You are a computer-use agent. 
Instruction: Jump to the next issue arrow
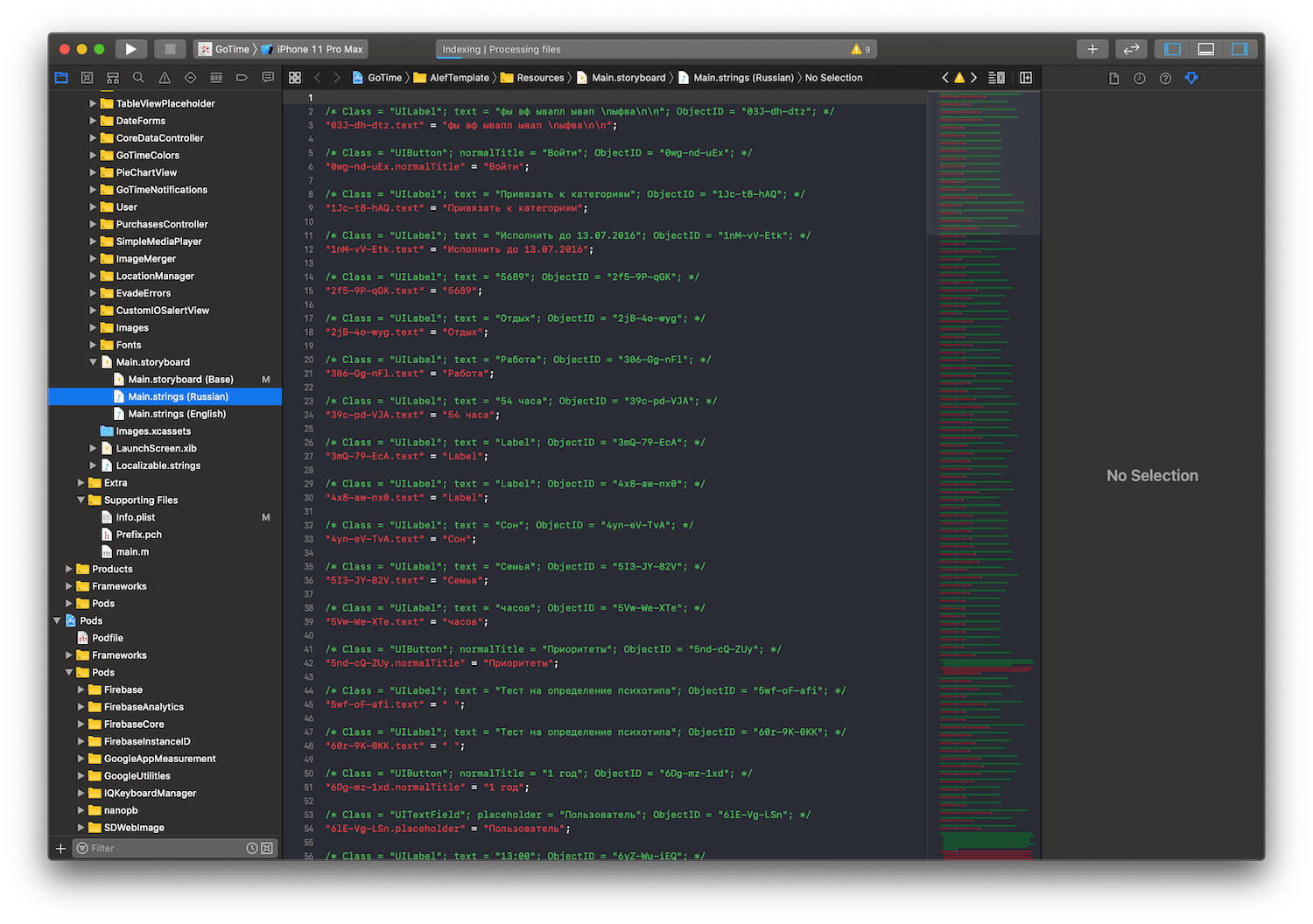point(973,78)
